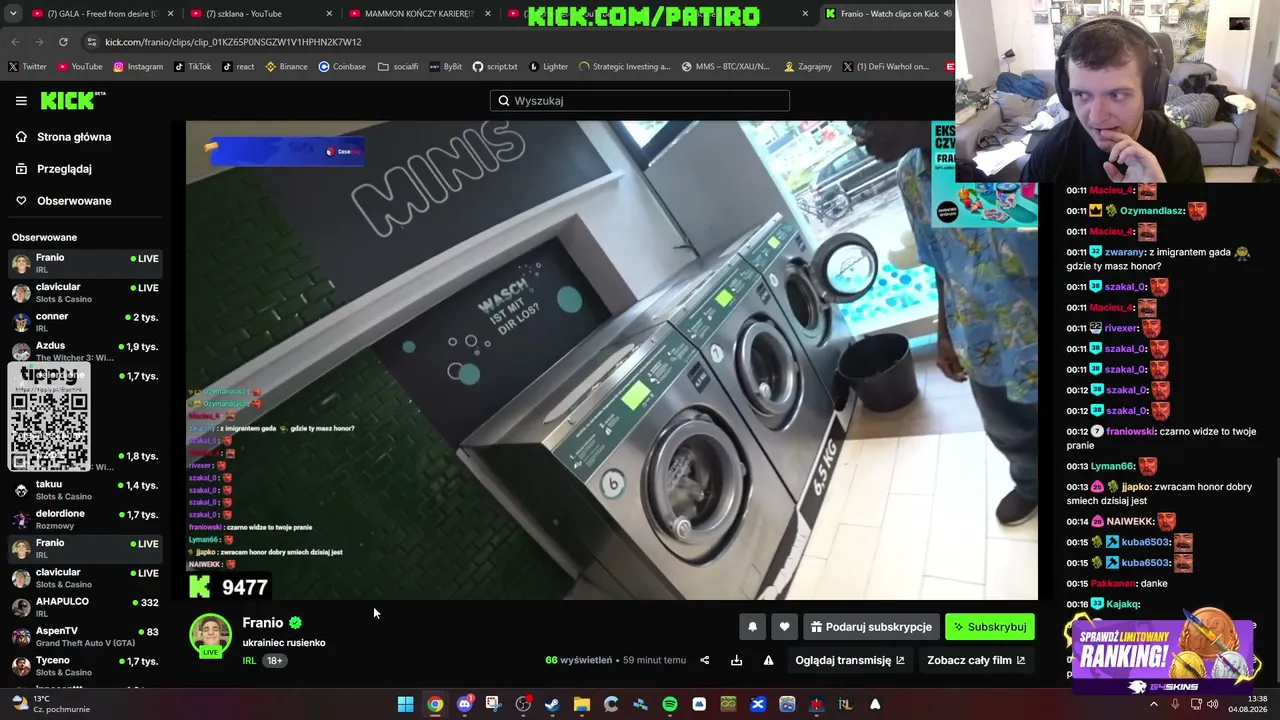Open the weather widget showing 13°C

pyautogui.click(x=50, y=704)
